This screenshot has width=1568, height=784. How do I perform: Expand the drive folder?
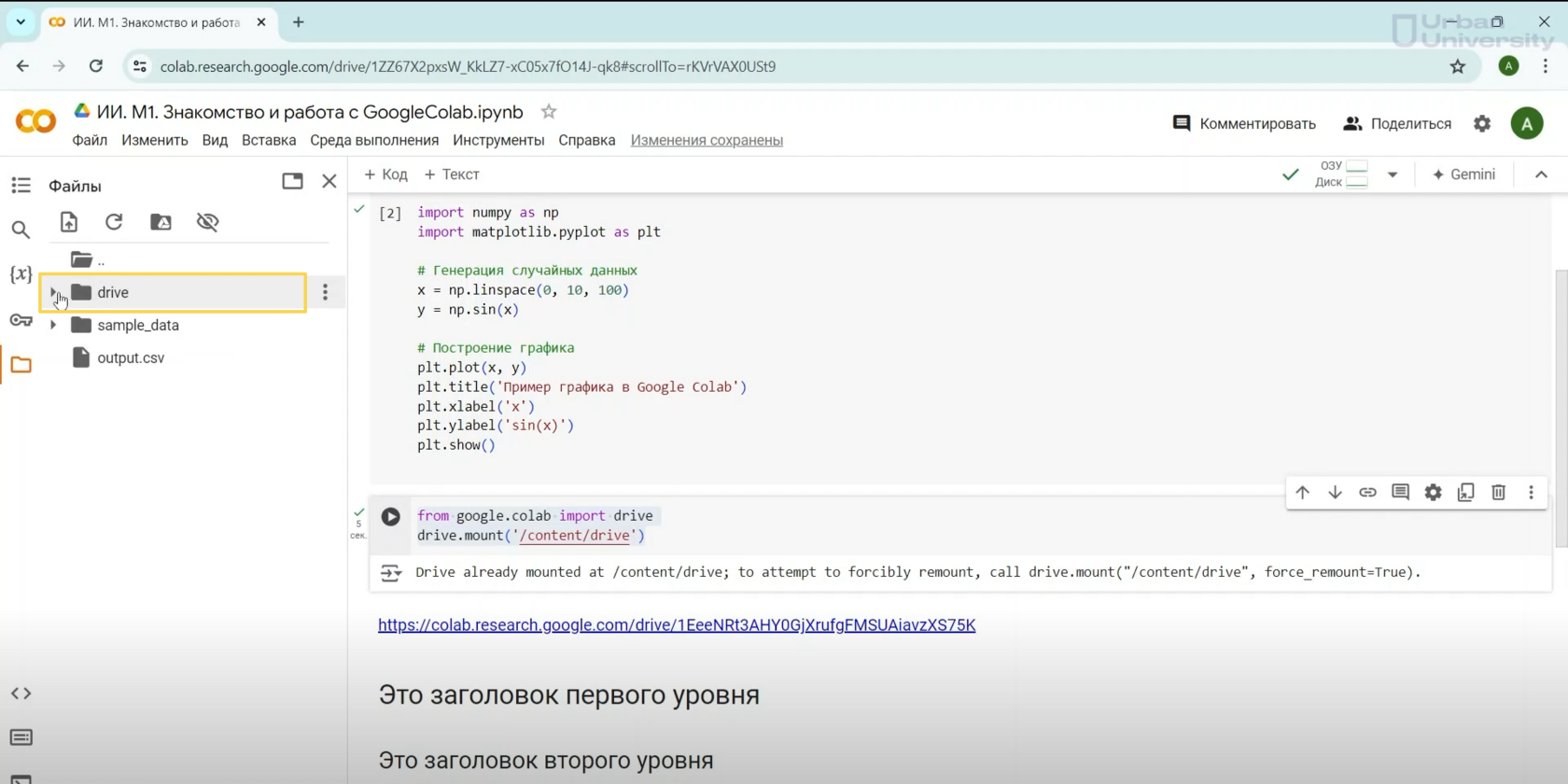coord(53,292)
